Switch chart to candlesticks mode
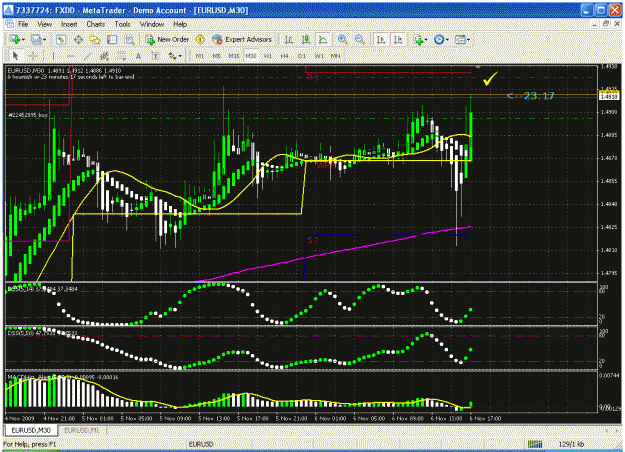The height and width of the screenshot is (452, 625). pyautogui.click(x=306, y=39)
